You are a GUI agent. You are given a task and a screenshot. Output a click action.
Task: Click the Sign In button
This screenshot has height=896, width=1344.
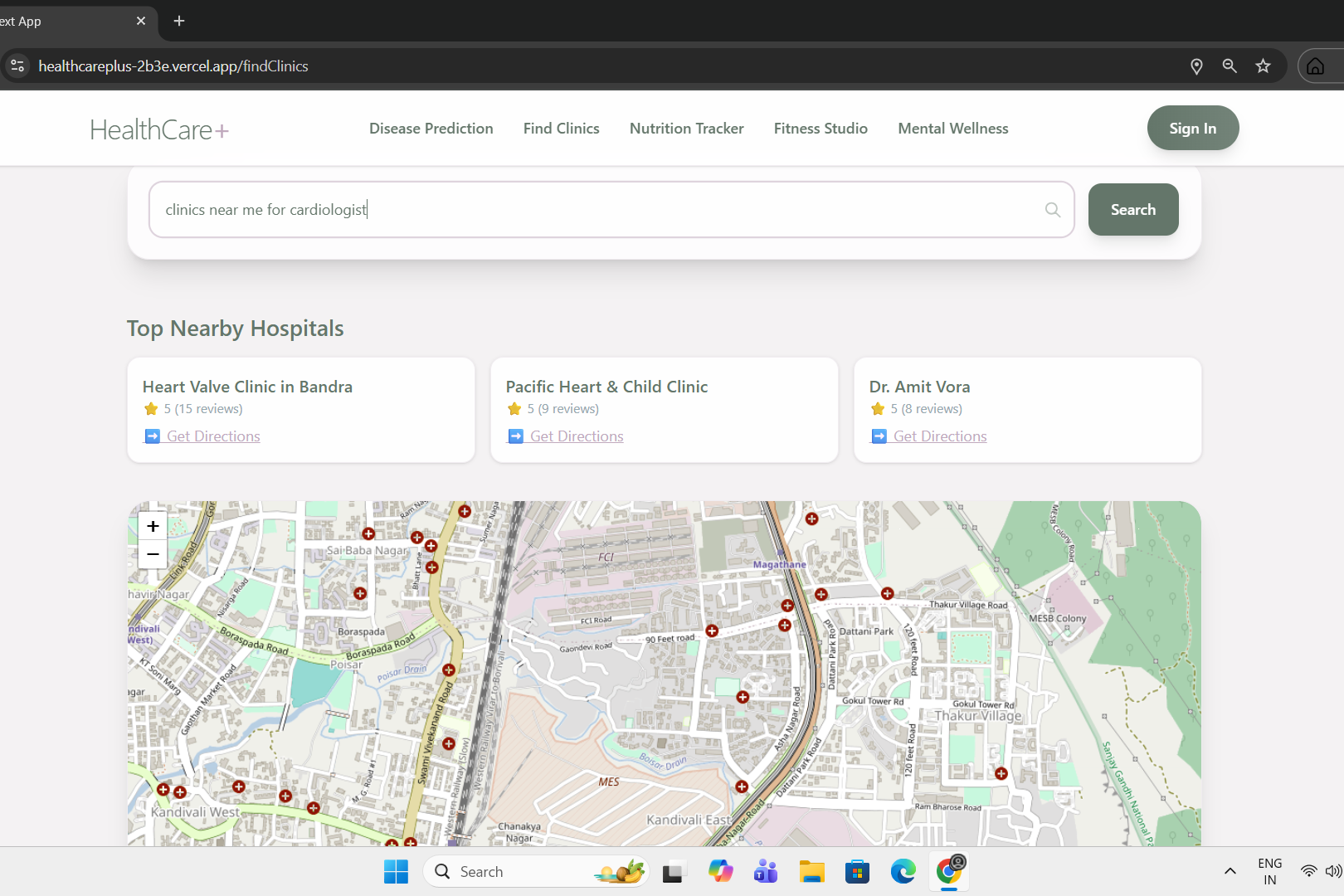point(1193,128)
